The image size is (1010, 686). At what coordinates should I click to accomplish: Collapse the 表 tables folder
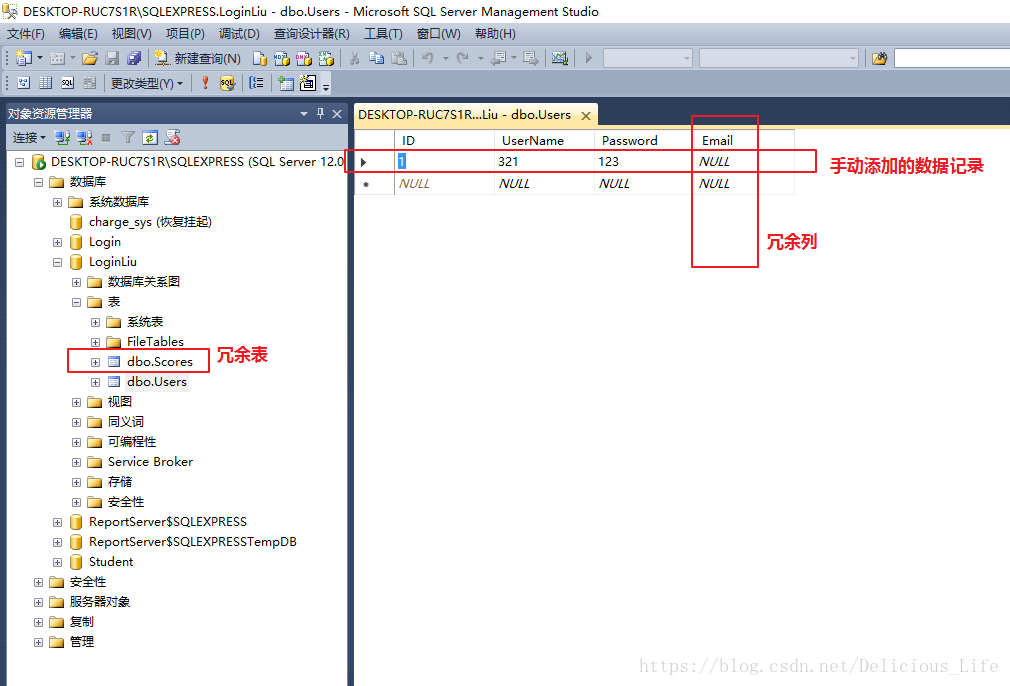[x=77, y=302]
